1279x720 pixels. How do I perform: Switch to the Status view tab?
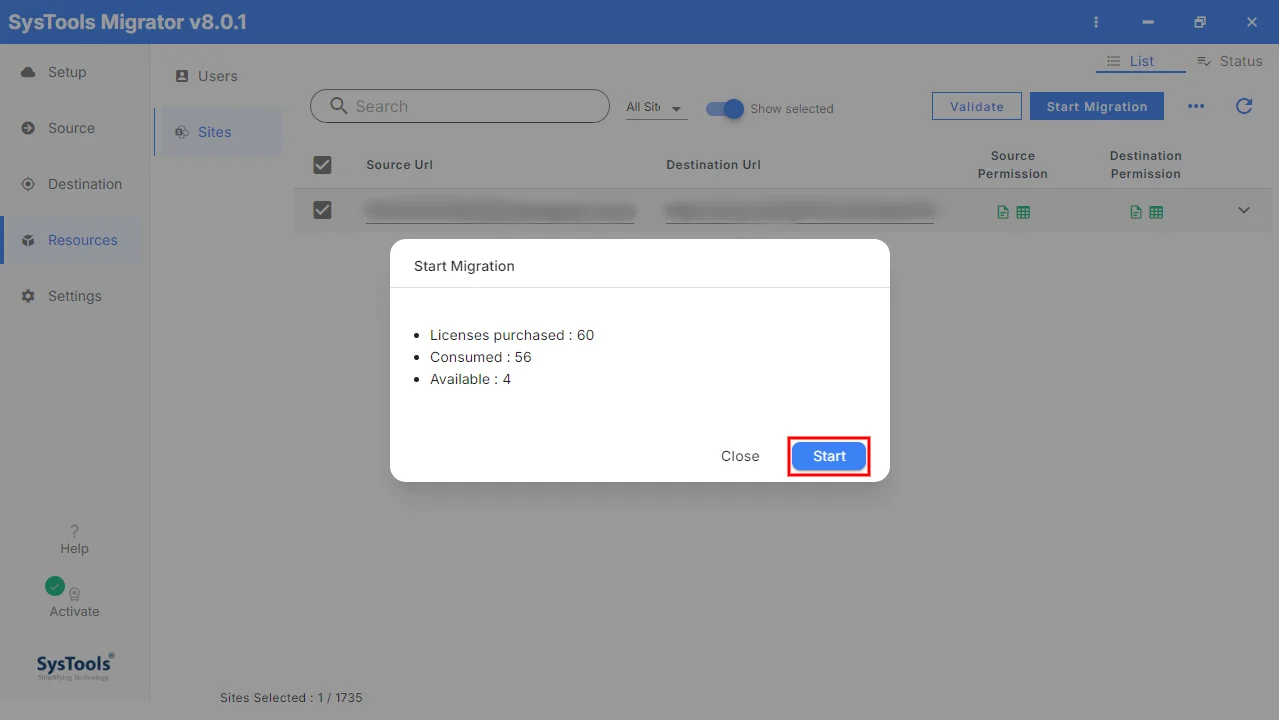[1229, 61]
